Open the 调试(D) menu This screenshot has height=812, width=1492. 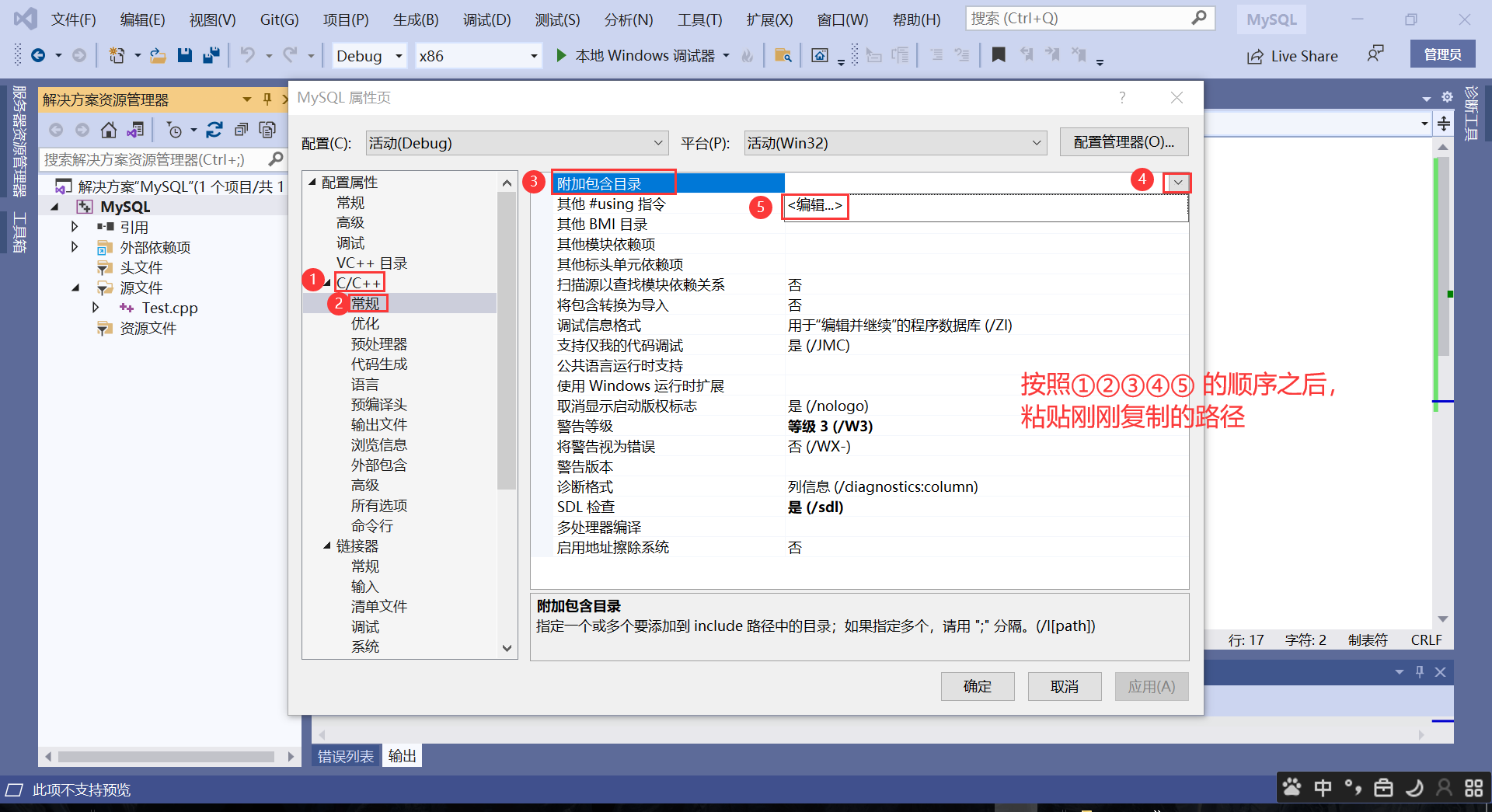[x=487, y=19]
